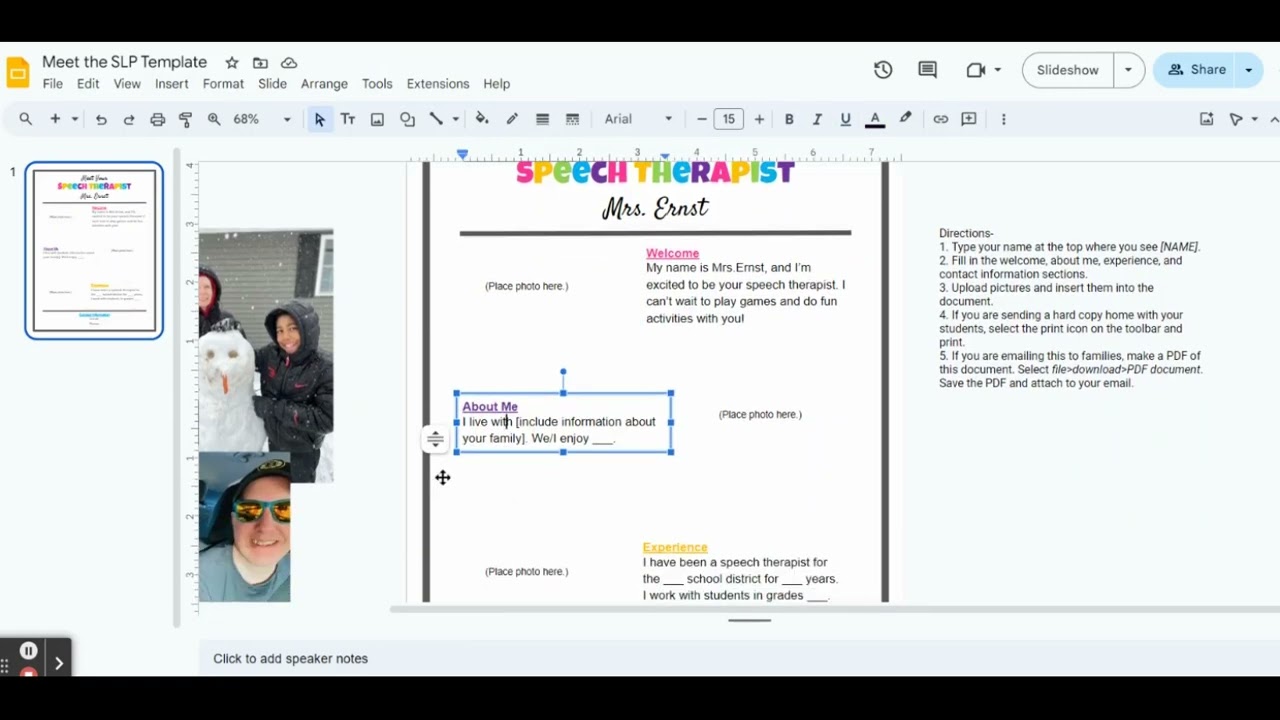Choose the select arrow cursor tool
This screenshot has height=720, width=1280.
click(x=320, y=119)
